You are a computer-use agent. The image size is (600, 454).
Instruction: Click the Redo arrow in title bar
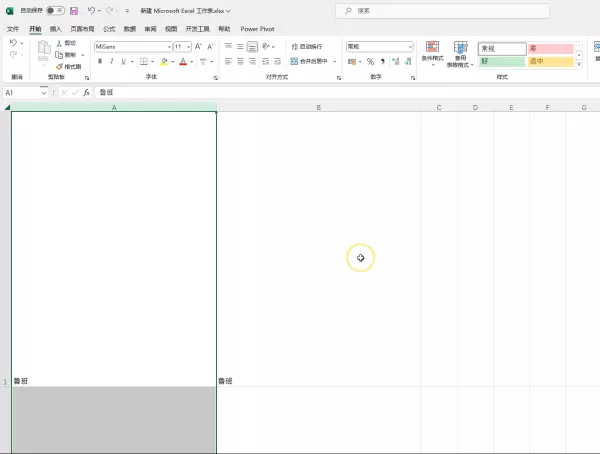click(109, 11)
